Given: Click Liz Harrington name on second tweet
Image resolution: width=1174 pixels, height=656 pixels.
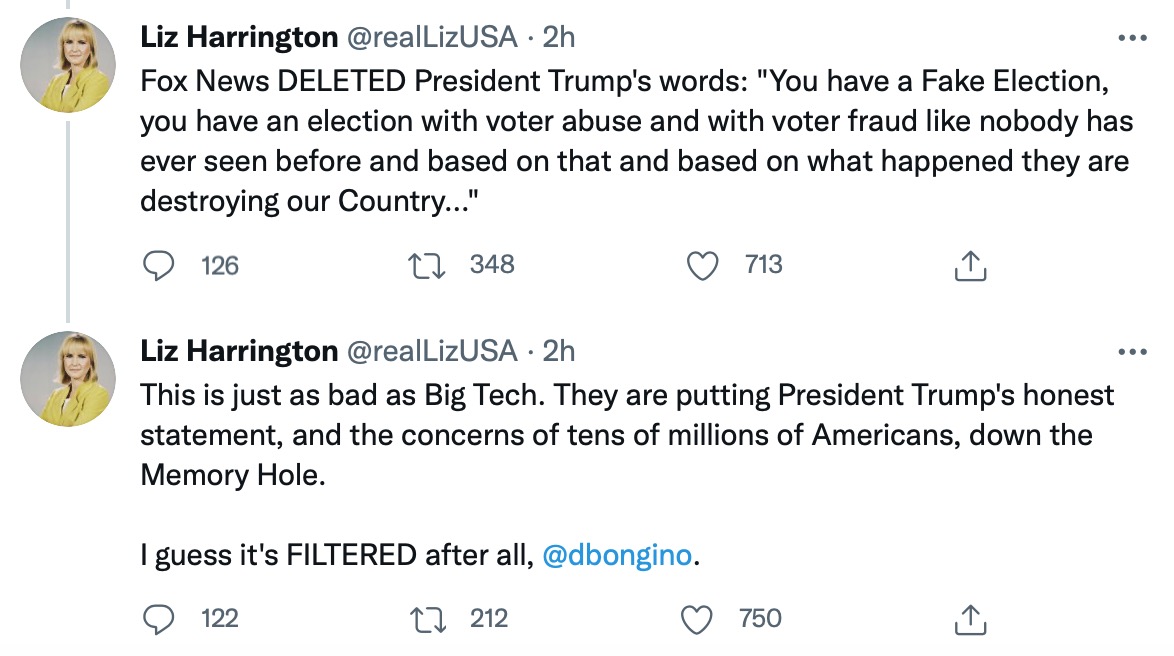Looking at the screenshot, I should click(x=239, y=350).
